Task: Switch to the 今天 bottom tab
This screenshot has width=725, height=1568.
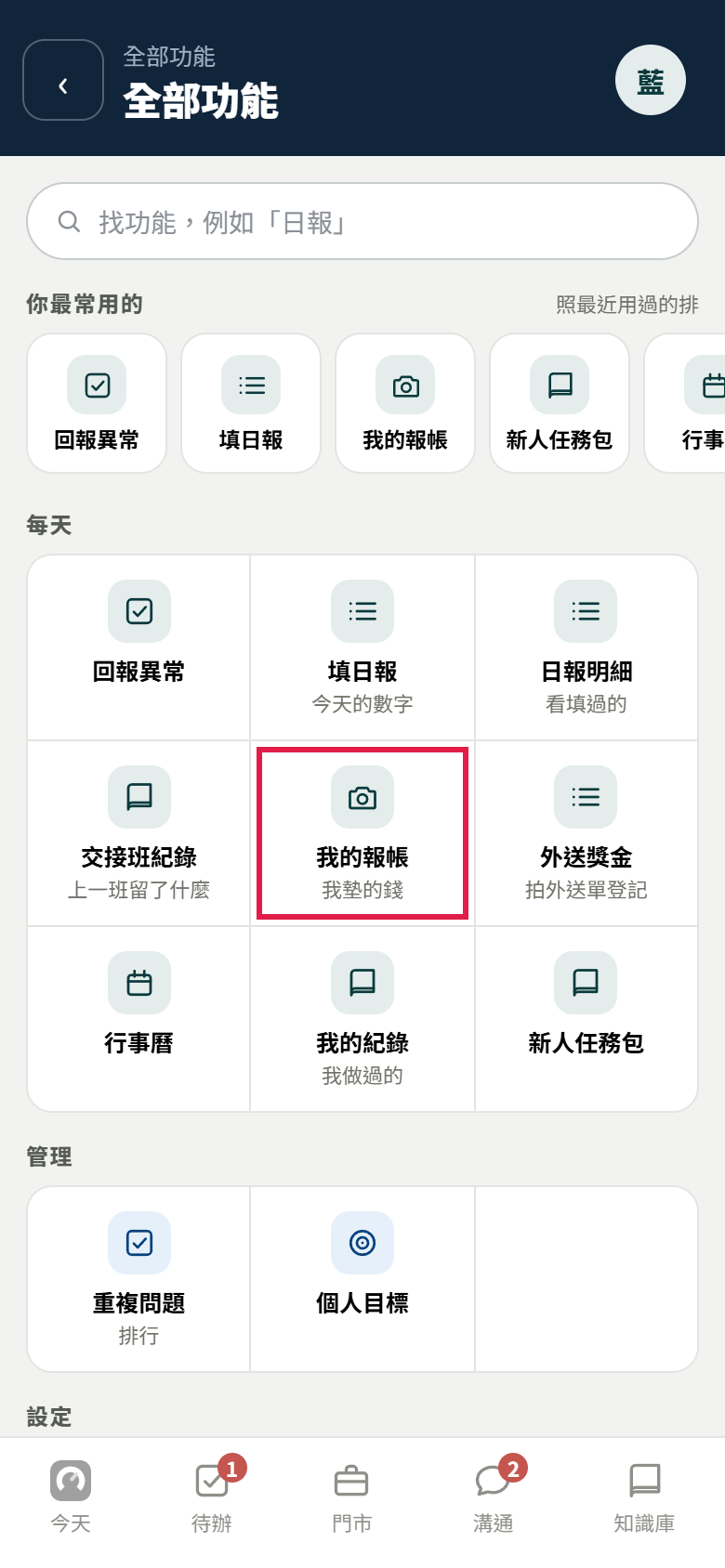Action: pyautogui.click(x=71, y=1496)
